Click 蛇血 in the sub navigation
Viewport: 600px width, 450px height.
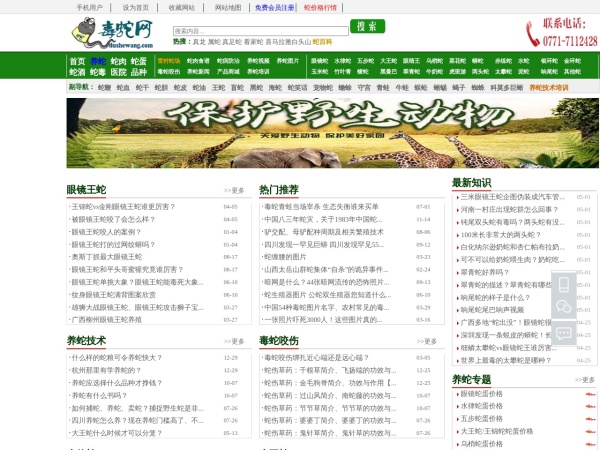123,88
